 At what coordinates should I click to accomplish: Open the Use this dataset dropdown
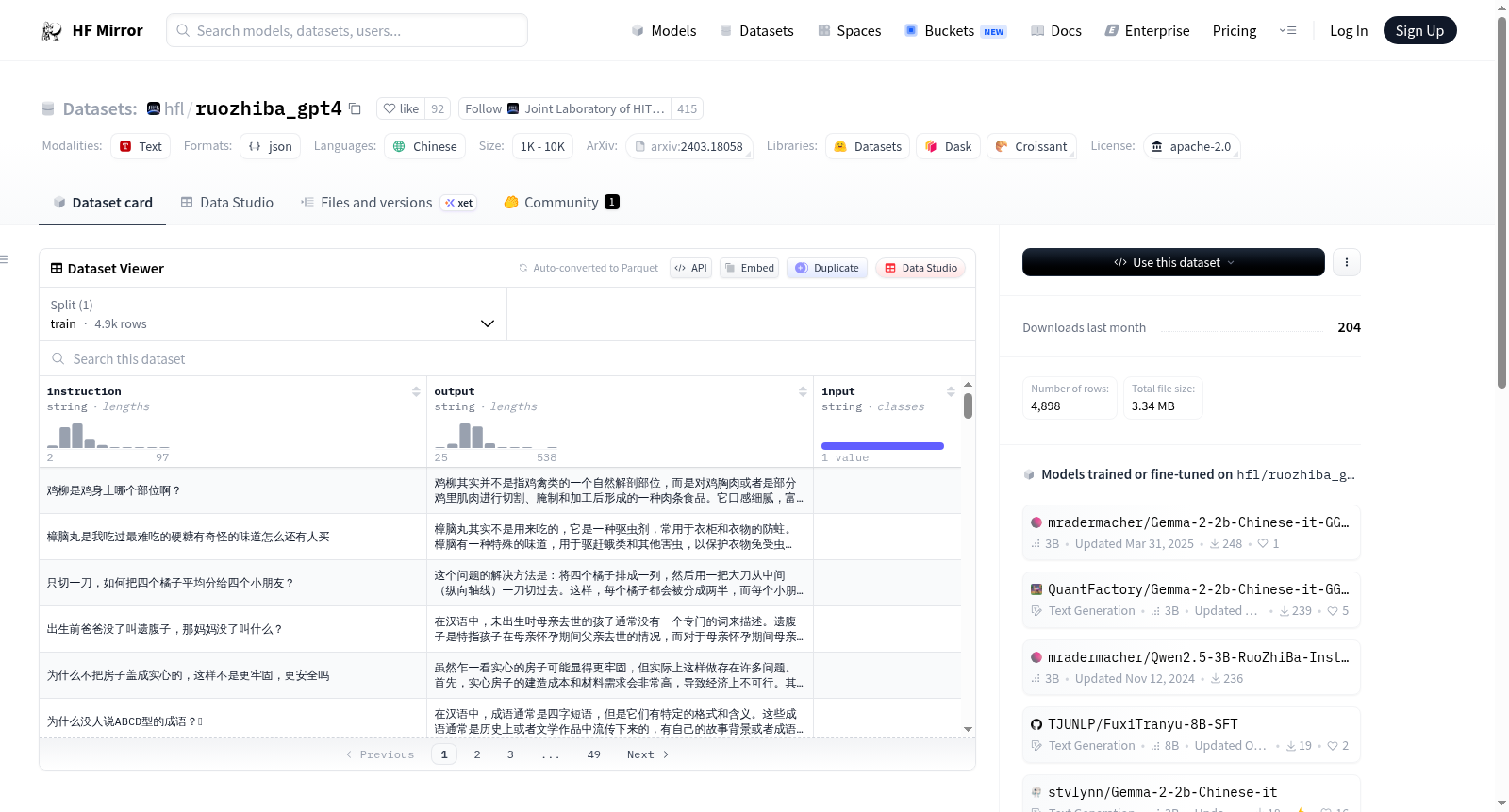pyautogui.click(x=1173, y=262)
